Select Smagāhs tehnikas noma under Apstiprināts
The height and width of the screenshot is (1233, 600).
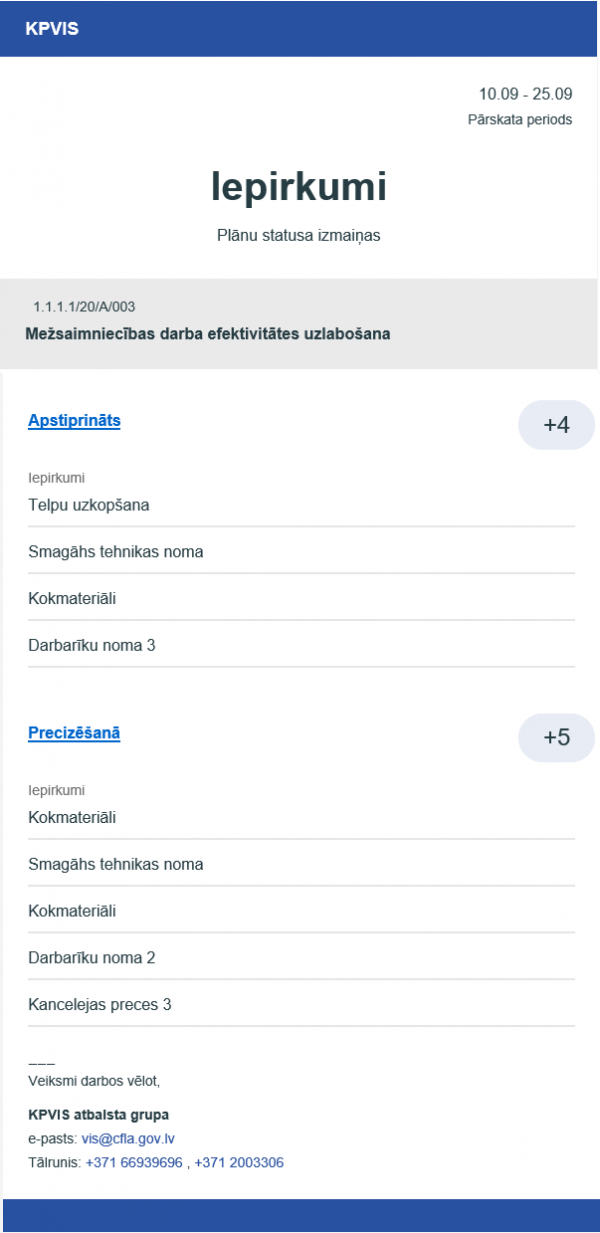click(116, 552)
